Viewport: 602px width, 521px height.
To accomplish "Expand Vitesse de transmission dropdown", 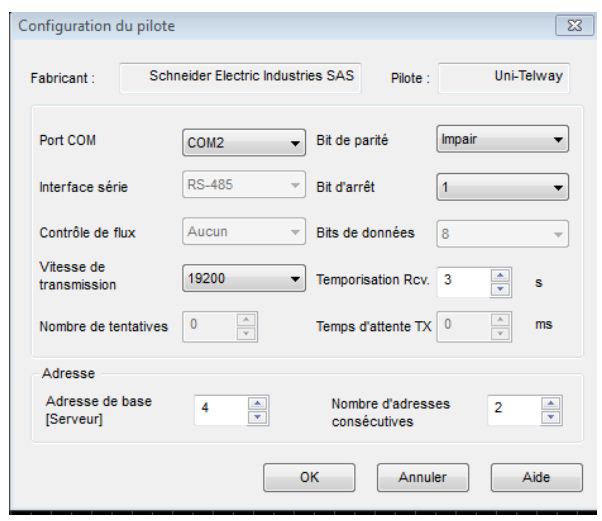I will pyautogui.click(x=244, y=279).
